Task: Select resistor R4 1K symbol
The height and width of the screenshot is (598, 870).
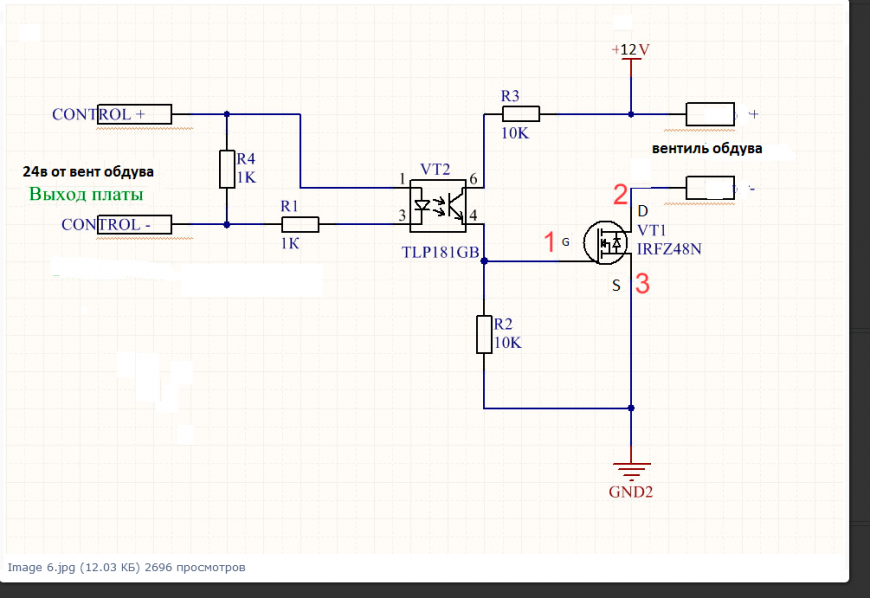Action: point(227,169)
